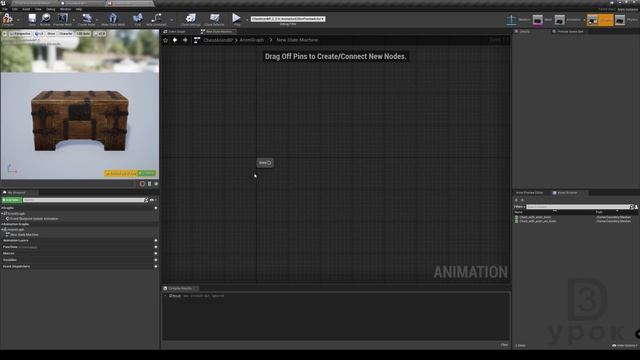640x360 pixels.
Task: Open viewport options dropdown arrow in preview
Action: pyautogui.click(x=4, y=34)
